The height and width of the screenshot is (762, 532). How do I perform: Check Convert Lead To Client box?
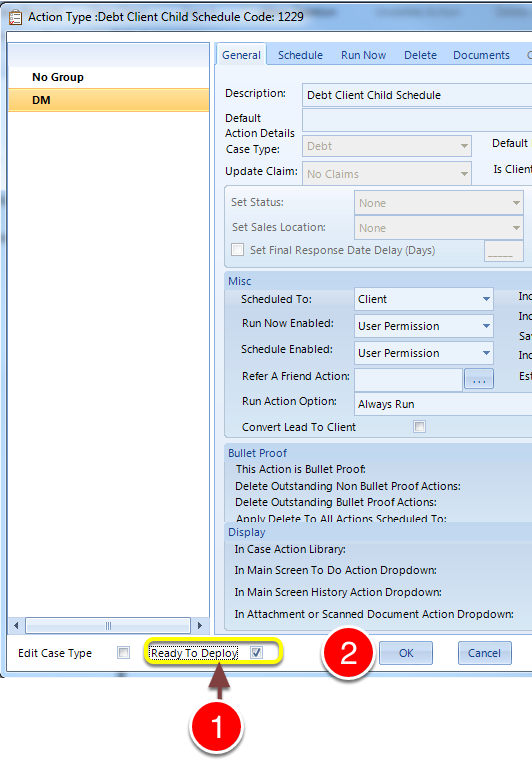419,427
